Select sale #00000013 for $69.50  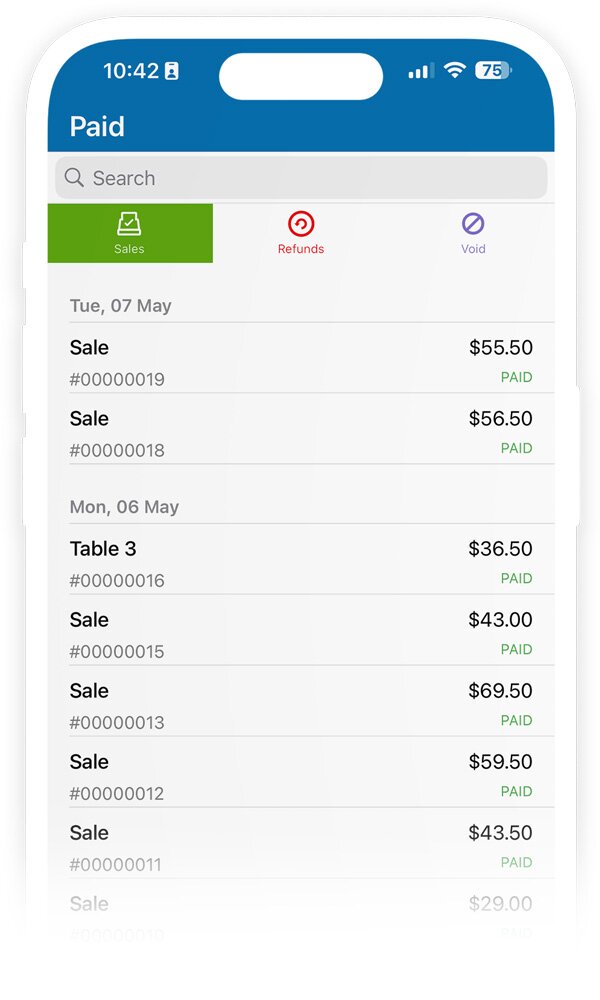click(300, 705)
